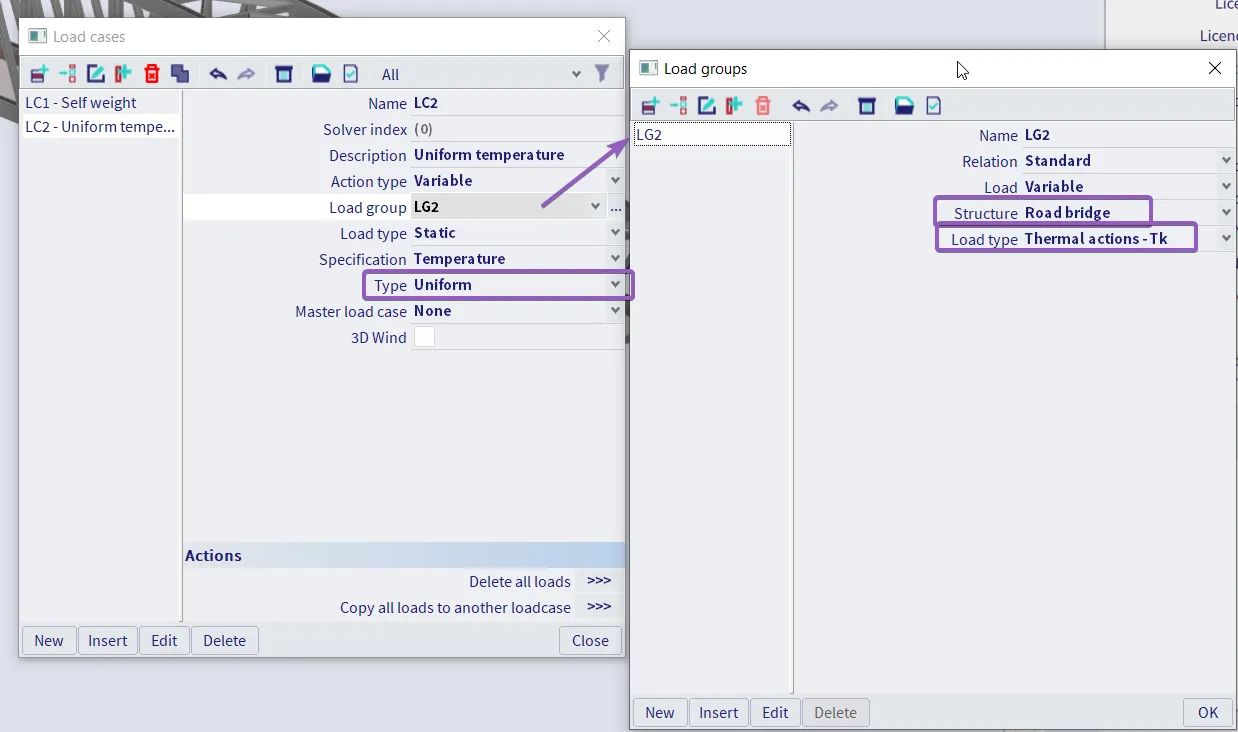
Task: Select LC1 - Self weight in list
Action: point(81,102)
